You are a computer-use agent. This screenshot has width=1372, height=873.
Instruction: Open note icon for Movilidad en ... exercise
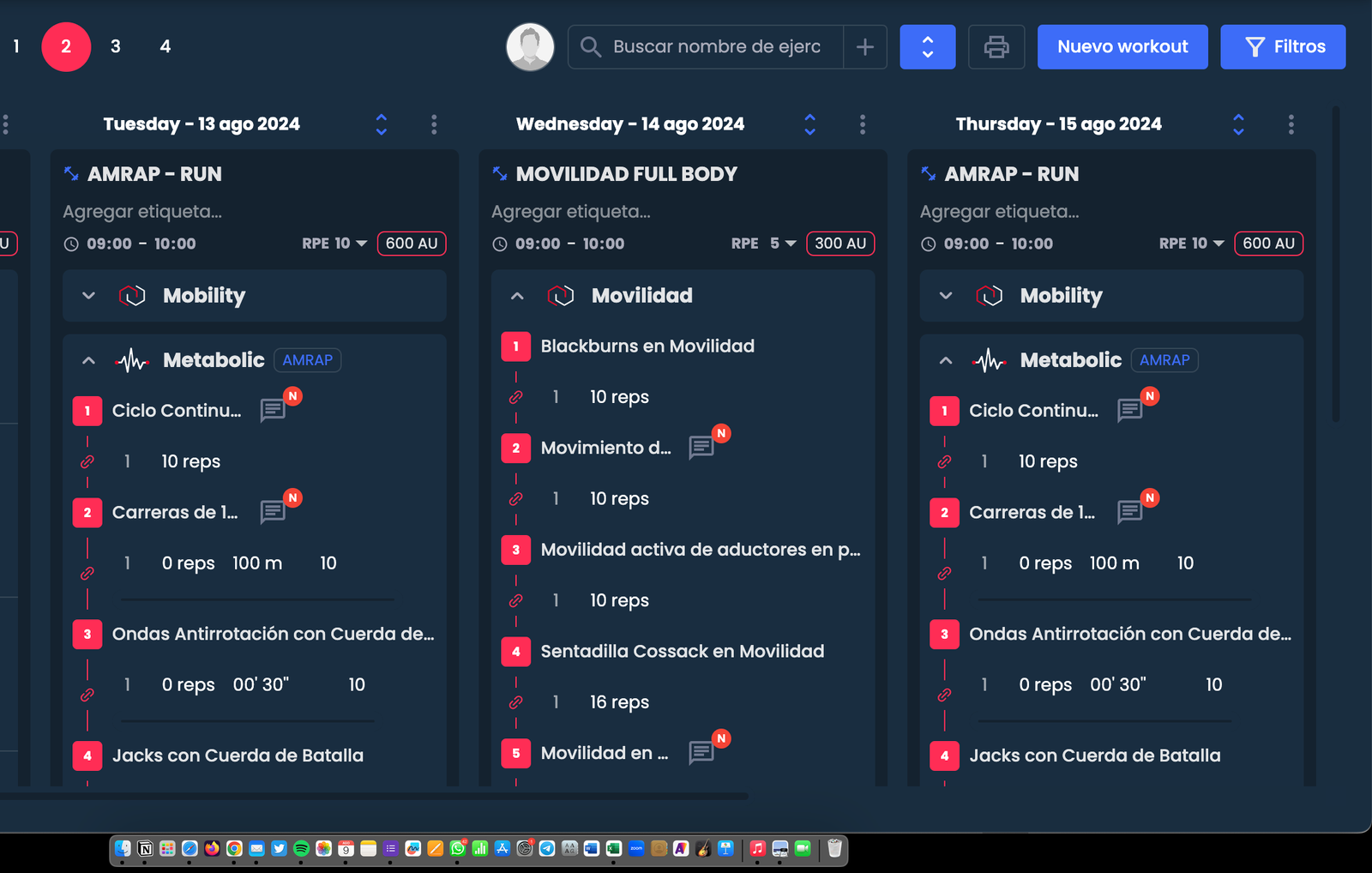[x=701, y=752]
